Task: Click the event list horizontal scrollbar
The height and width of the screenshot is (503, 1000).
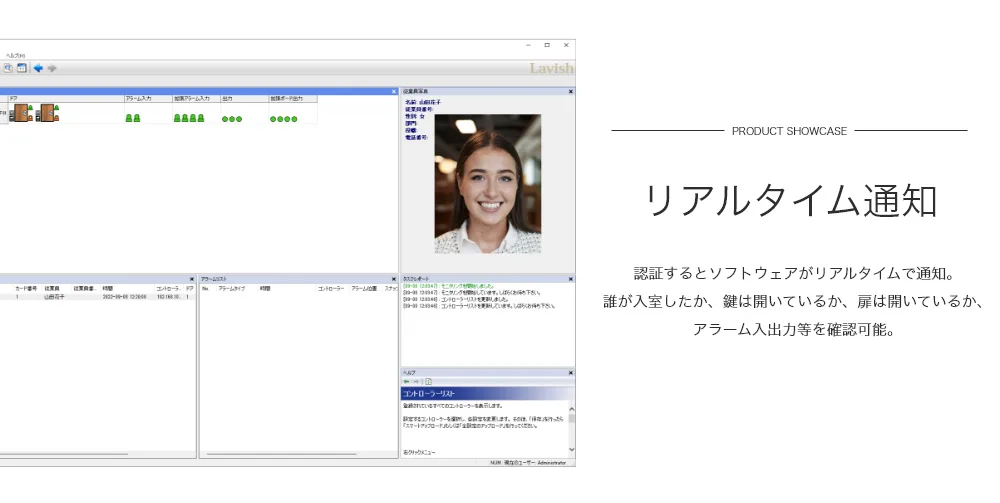Action: pos(64,455)
